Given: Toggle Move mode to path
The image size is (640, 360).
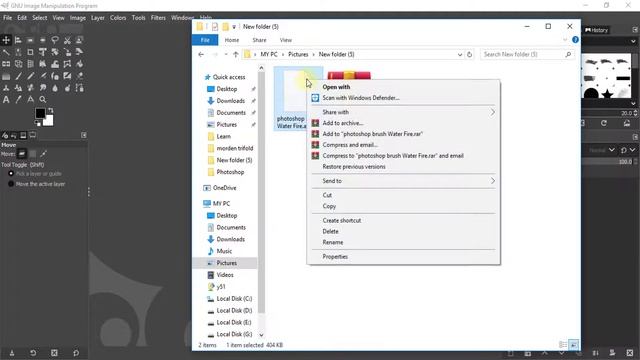Looking at the screenshot, I should pyautogui.click(x=43, y=154).
